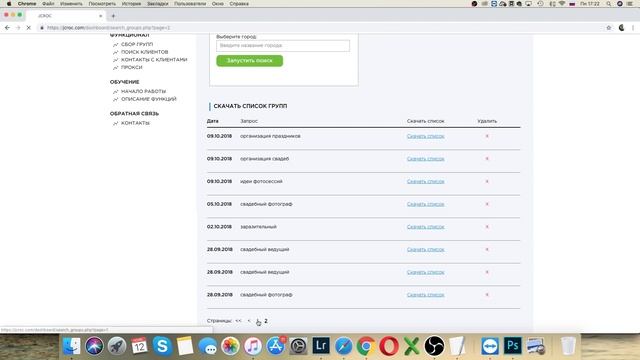Open iTunes music app in dock
Screen dimensions: 640x360
pos(253,346)
